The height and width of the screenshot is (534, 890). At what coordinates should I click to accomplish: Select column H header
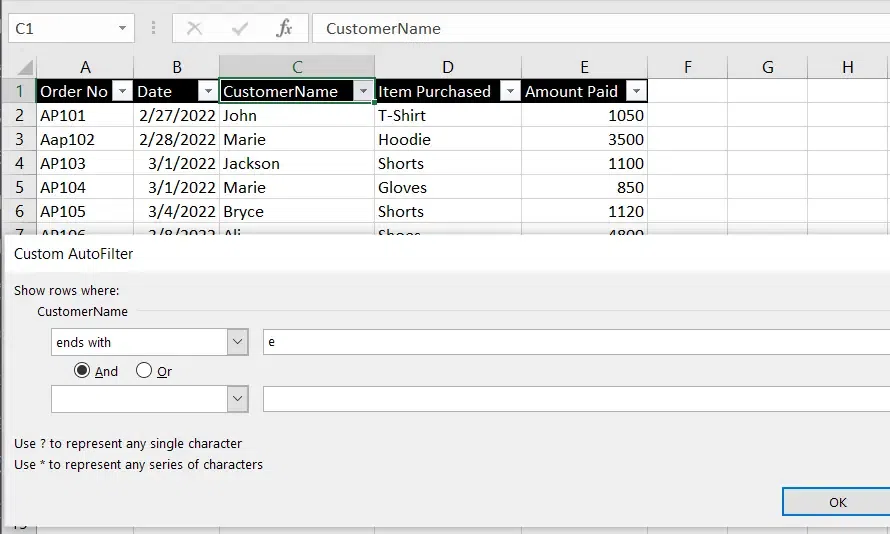[848, 68]
